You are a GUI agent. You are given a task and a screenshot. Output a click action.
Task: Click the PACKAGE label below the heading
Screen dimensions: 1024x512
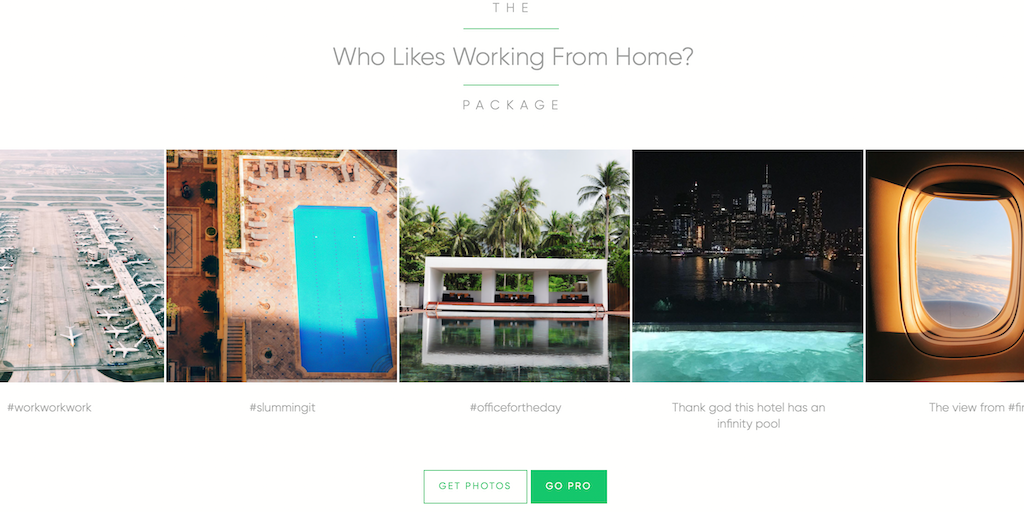pos(511,105)
